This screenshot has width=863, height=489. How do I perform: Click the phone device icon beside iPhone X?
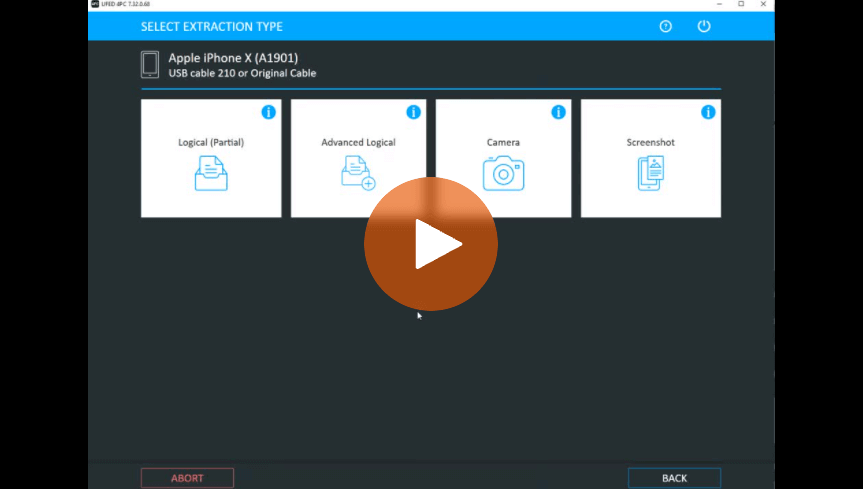pos(150,65)
